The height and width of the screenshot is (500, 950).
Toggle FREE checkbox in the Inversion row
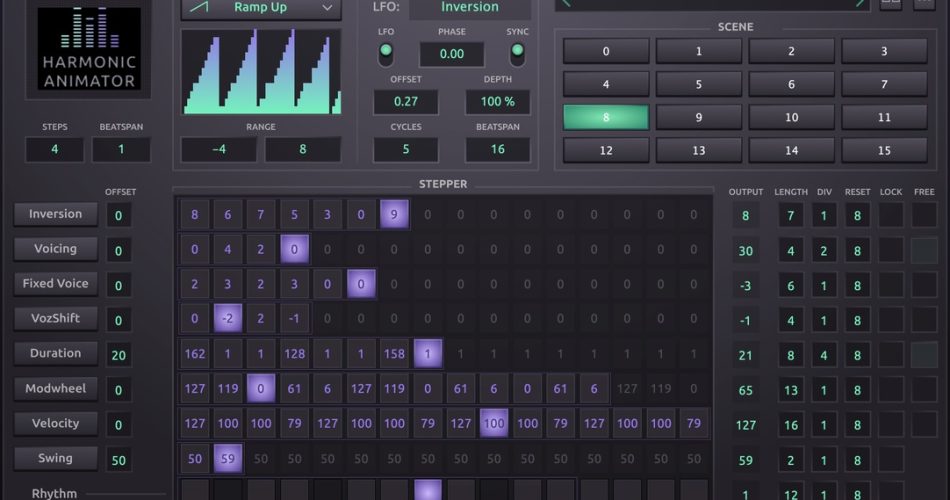924,215
